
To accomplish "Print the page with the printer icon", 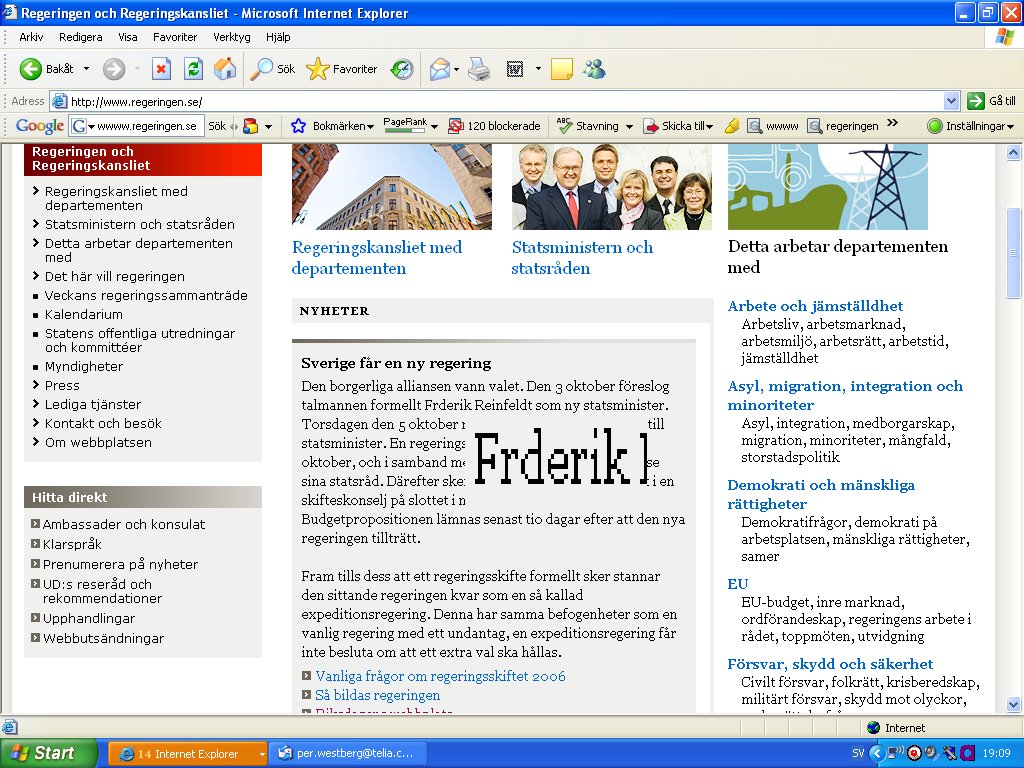I will coord(479,69).
